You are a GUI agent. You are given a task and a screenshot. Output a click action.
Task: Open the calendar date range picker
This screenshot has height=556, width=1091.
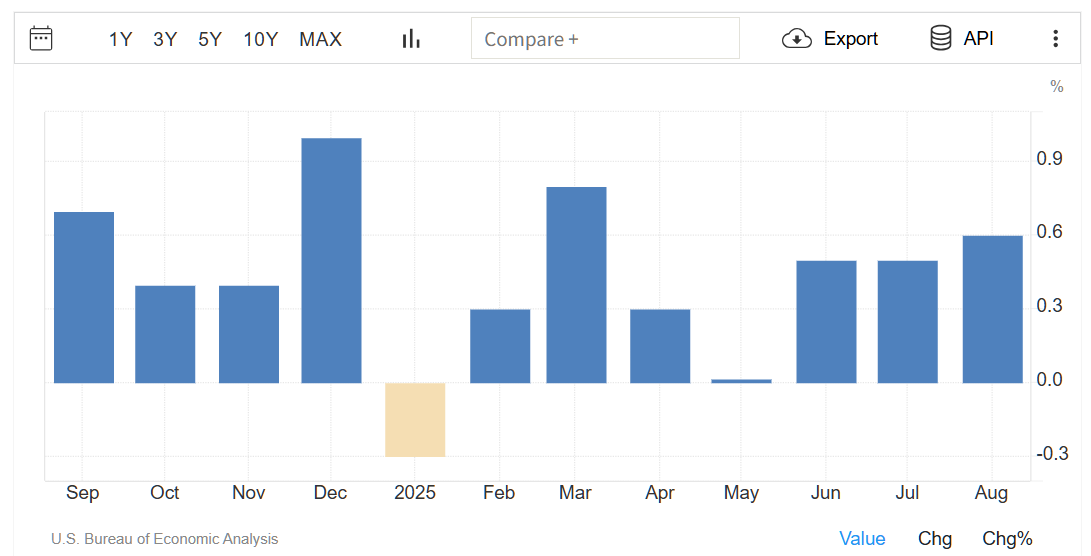tap(41, 39)
